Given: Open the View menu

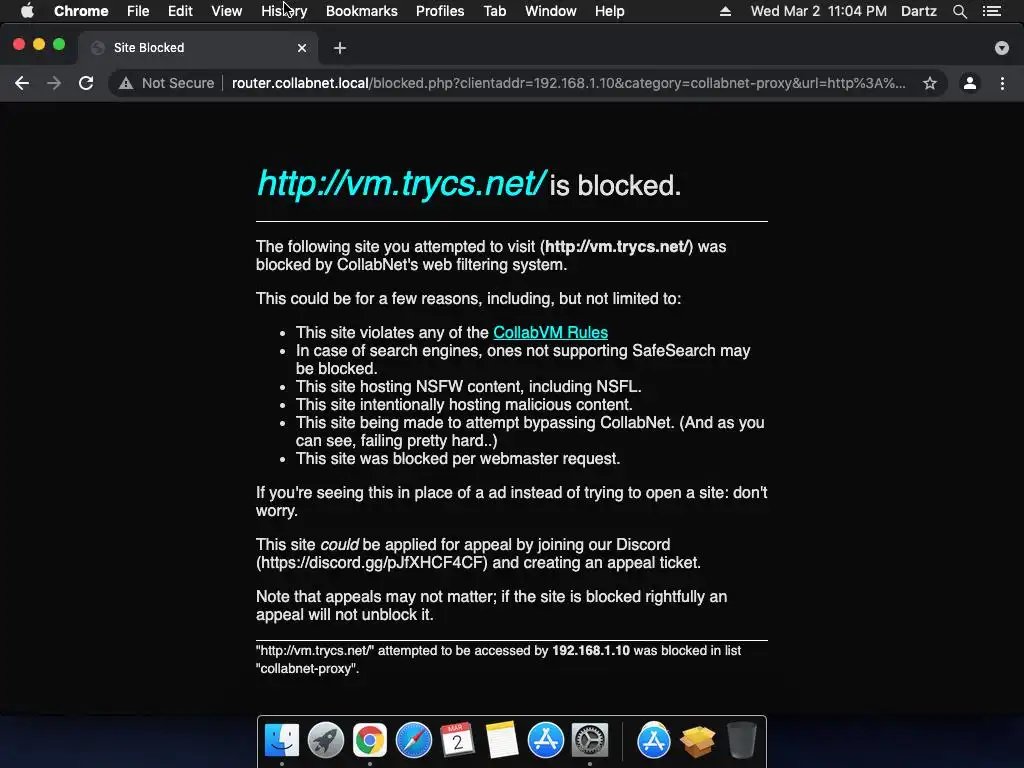Looking at the screenshot, I should (227, 11).
